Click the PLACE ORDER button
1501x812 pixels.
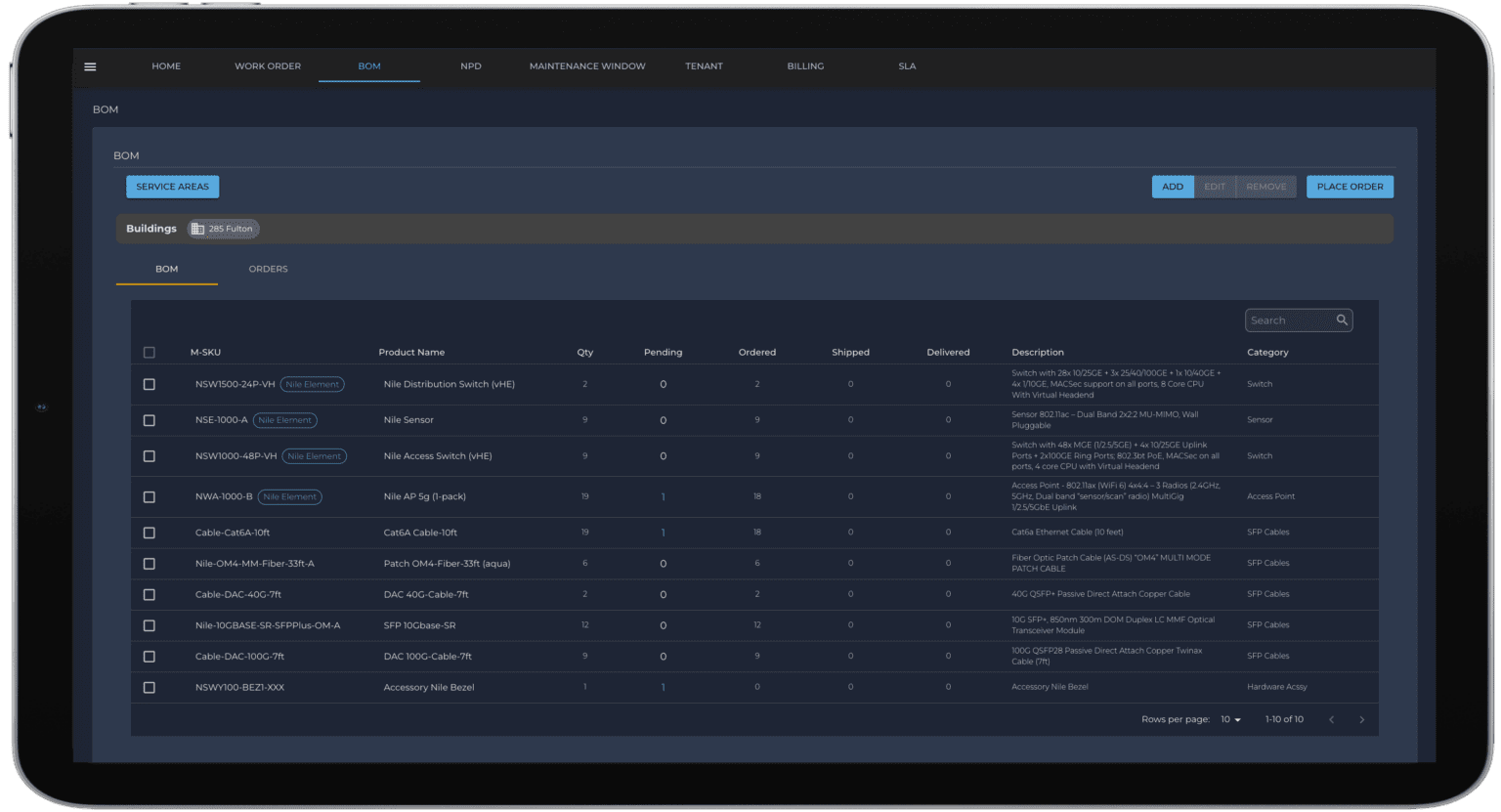point(1350,187)
